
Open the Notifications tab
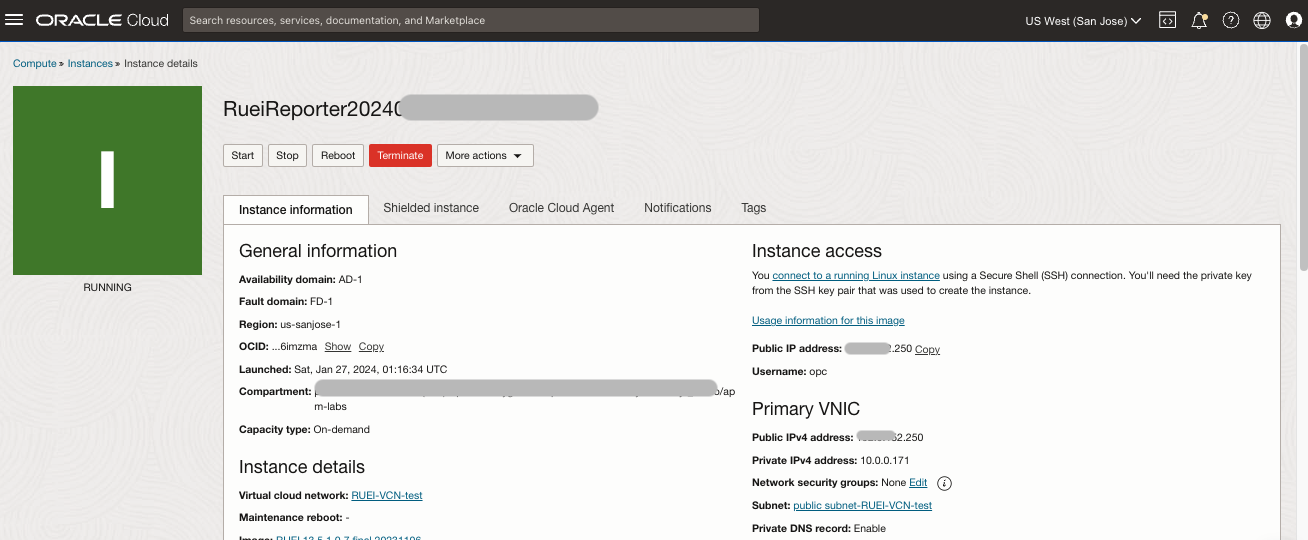coord(677,208)
